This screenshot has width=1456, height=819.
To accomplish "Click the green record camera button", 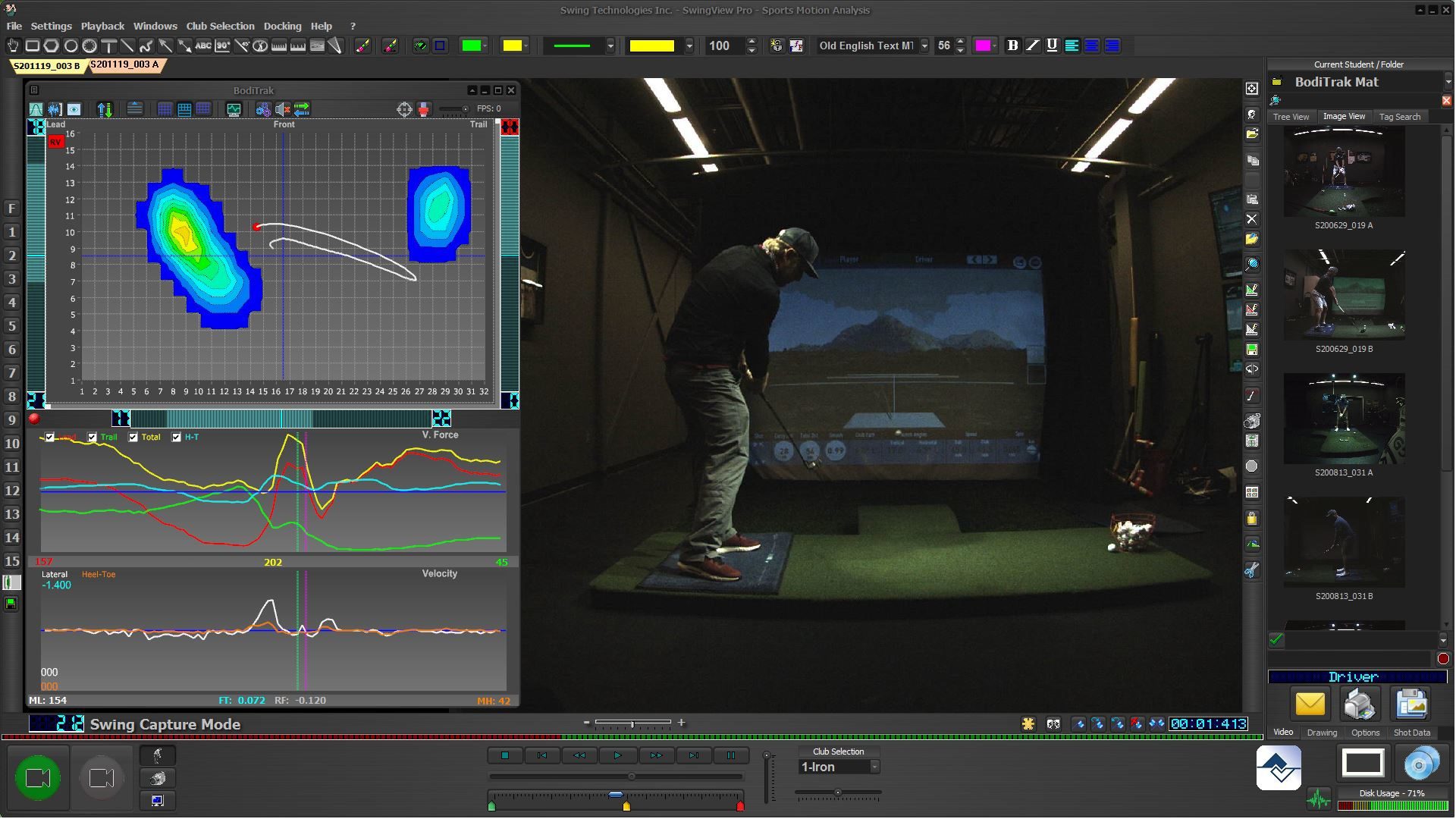I will click(x=38, y=777).
